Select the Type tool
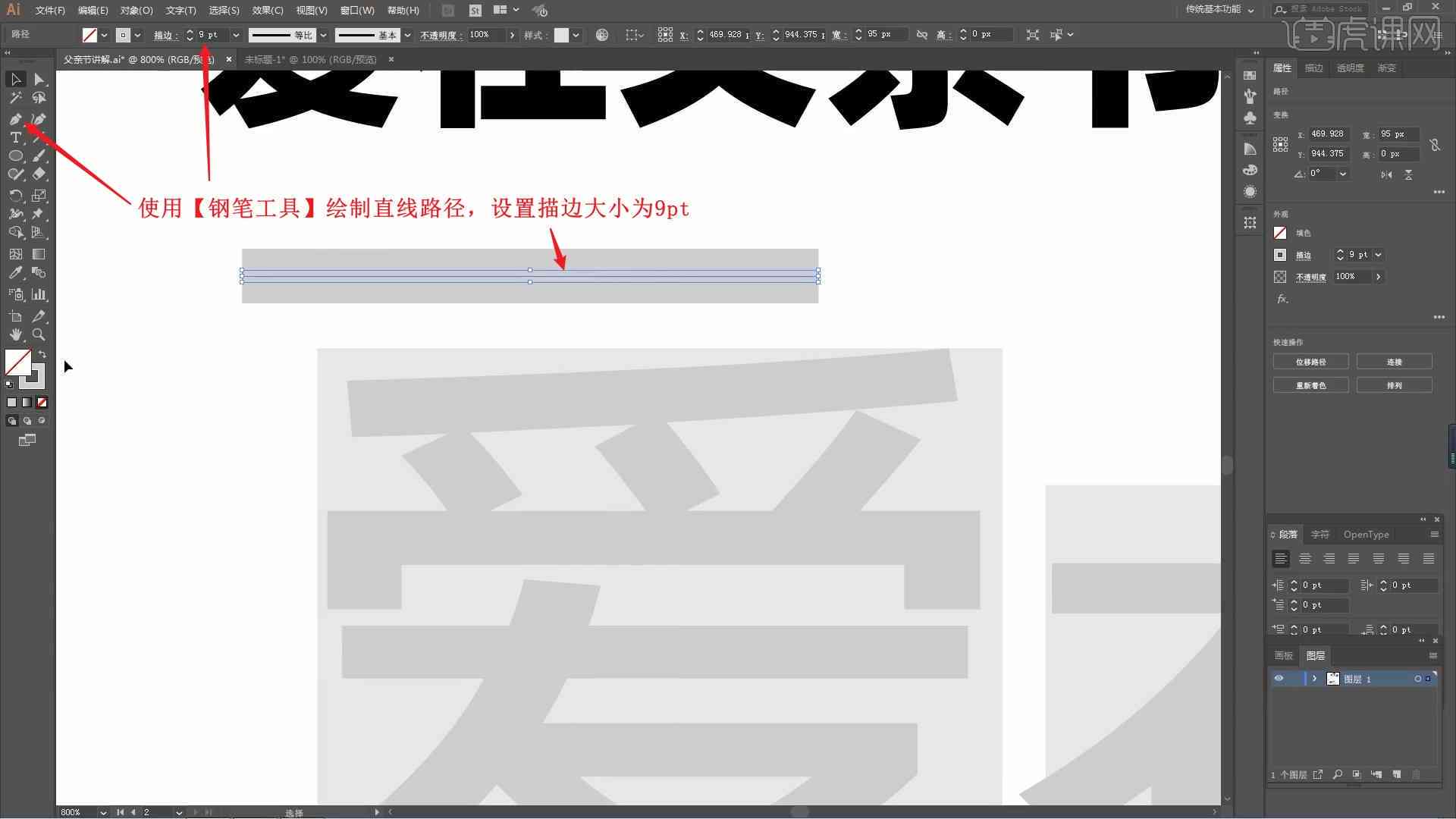Screen dimensions: 1456x819 [x=15, y=137]
